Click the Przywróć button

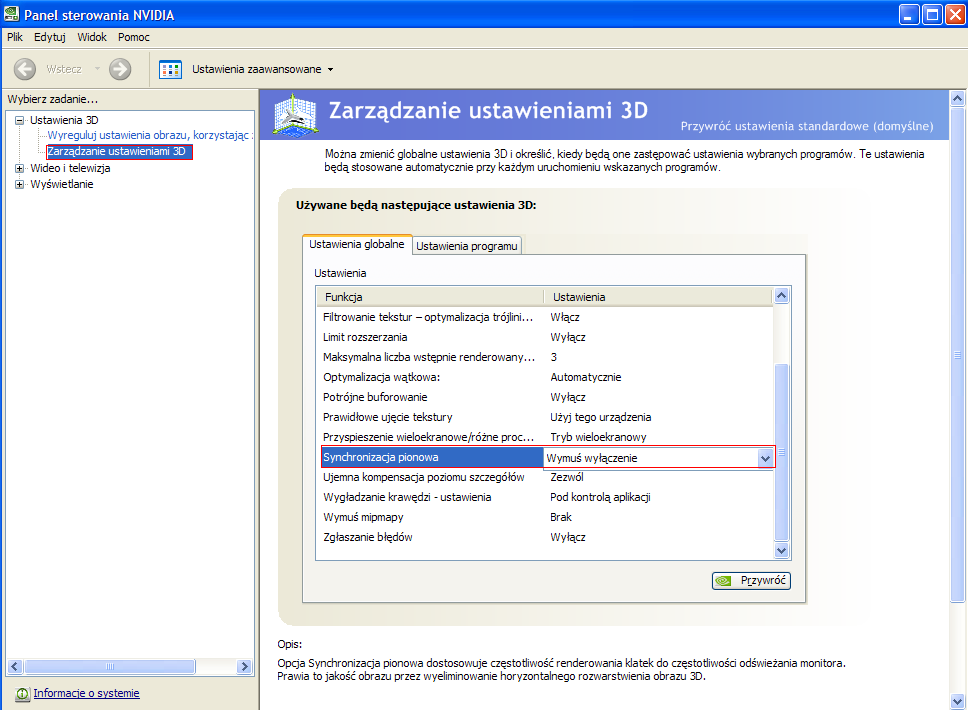pos(751,580)
